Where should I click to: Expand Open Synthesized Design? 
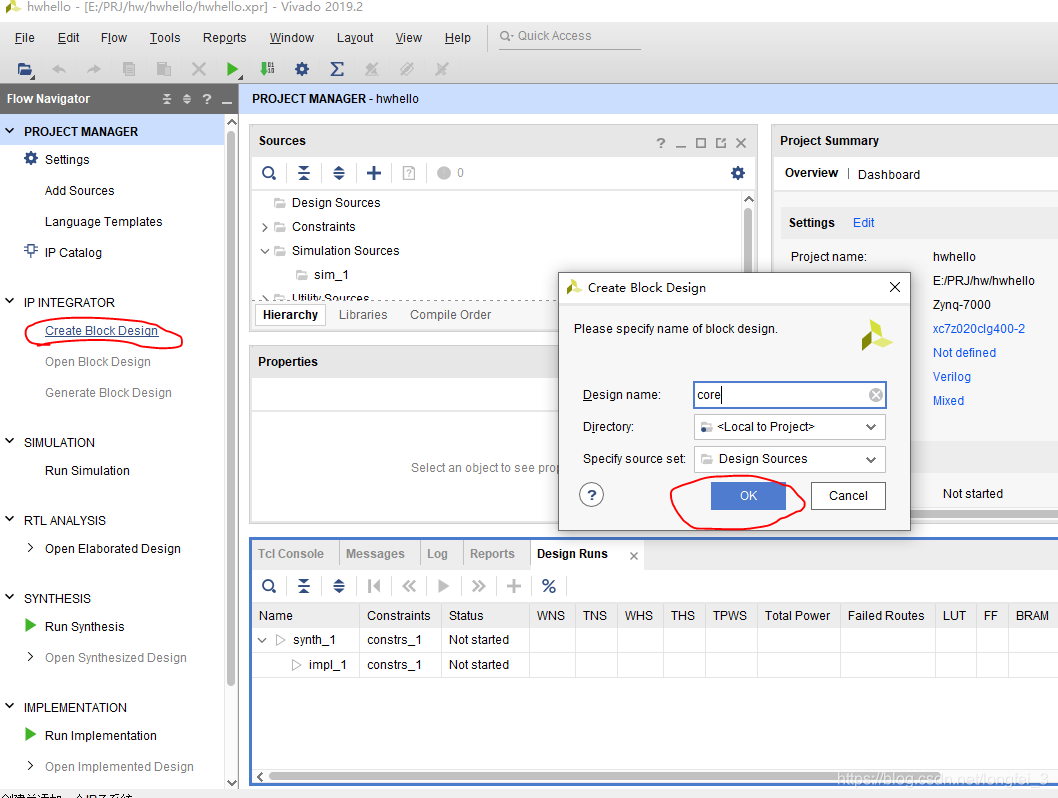[x=30, y=656]
